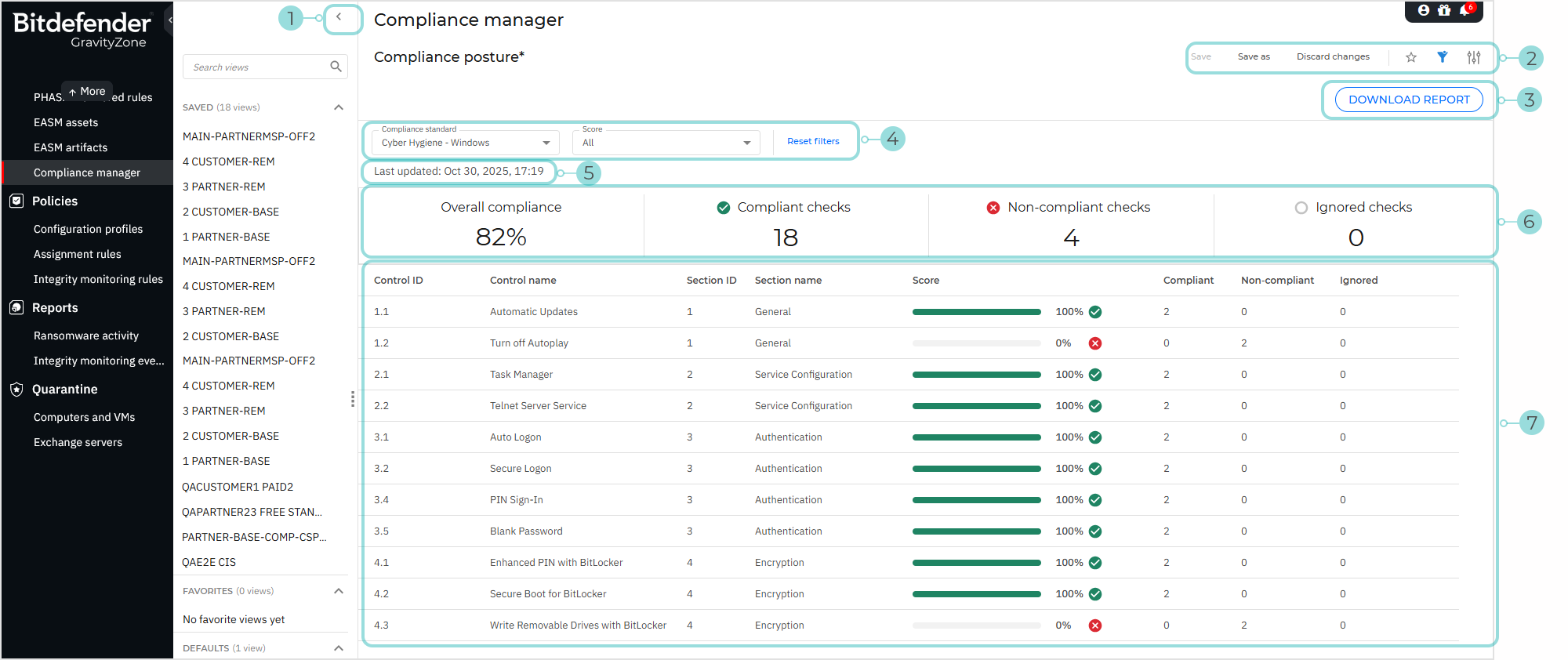
Task: Click the DOWNLOAD REPORT button
Action: point(1409,100)
